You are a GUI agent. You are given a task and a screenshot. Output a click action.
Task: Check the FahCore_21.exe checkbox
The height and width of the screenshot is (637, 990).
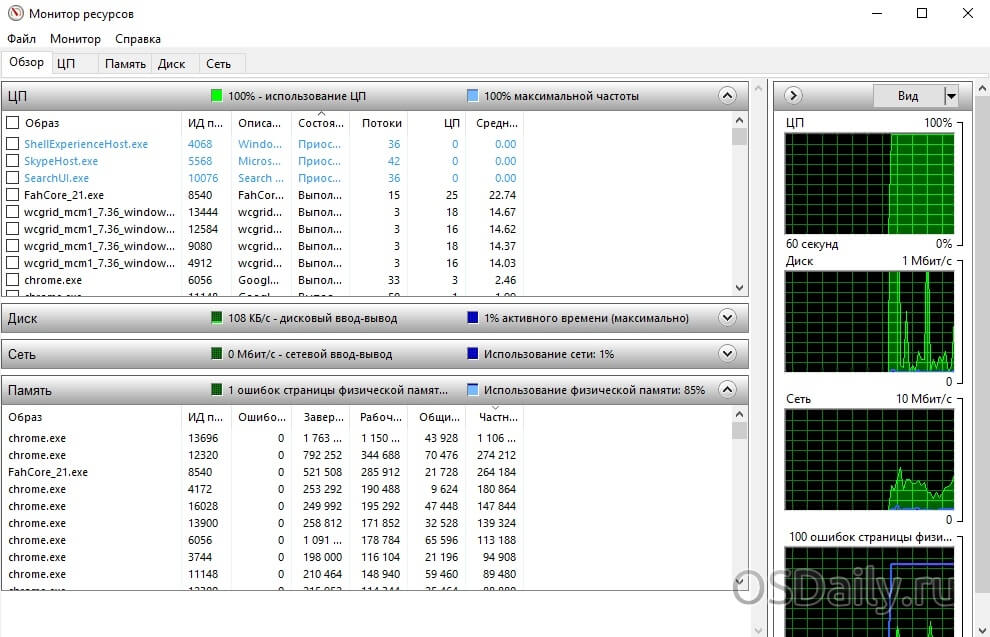coord(12,195)
